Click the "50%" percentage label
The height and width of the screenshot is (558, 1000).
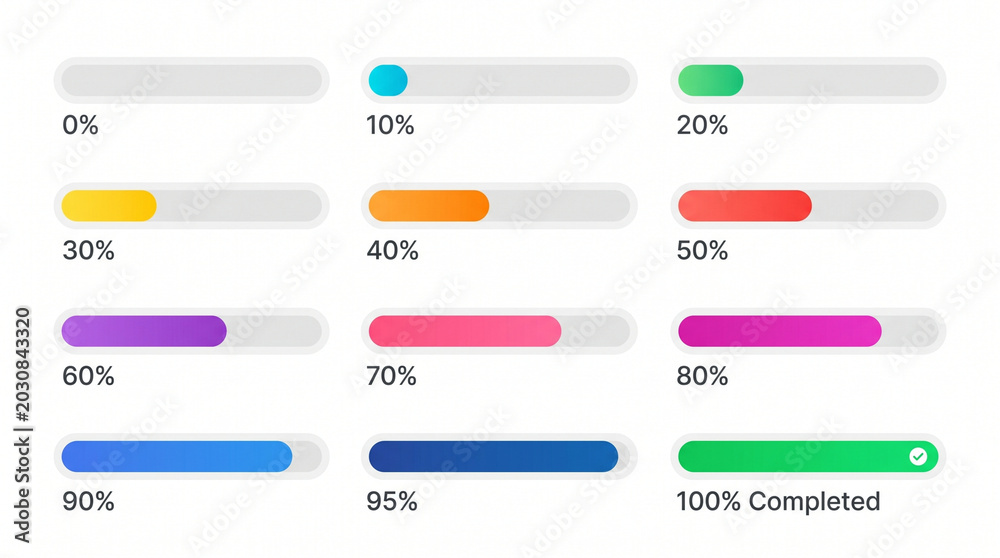tap(702, 251)
